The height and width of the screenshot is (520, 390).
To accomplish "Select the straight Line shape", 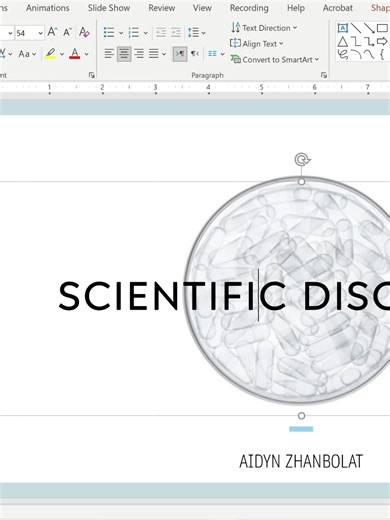I will pyautogui.click(x=356, y=28).
